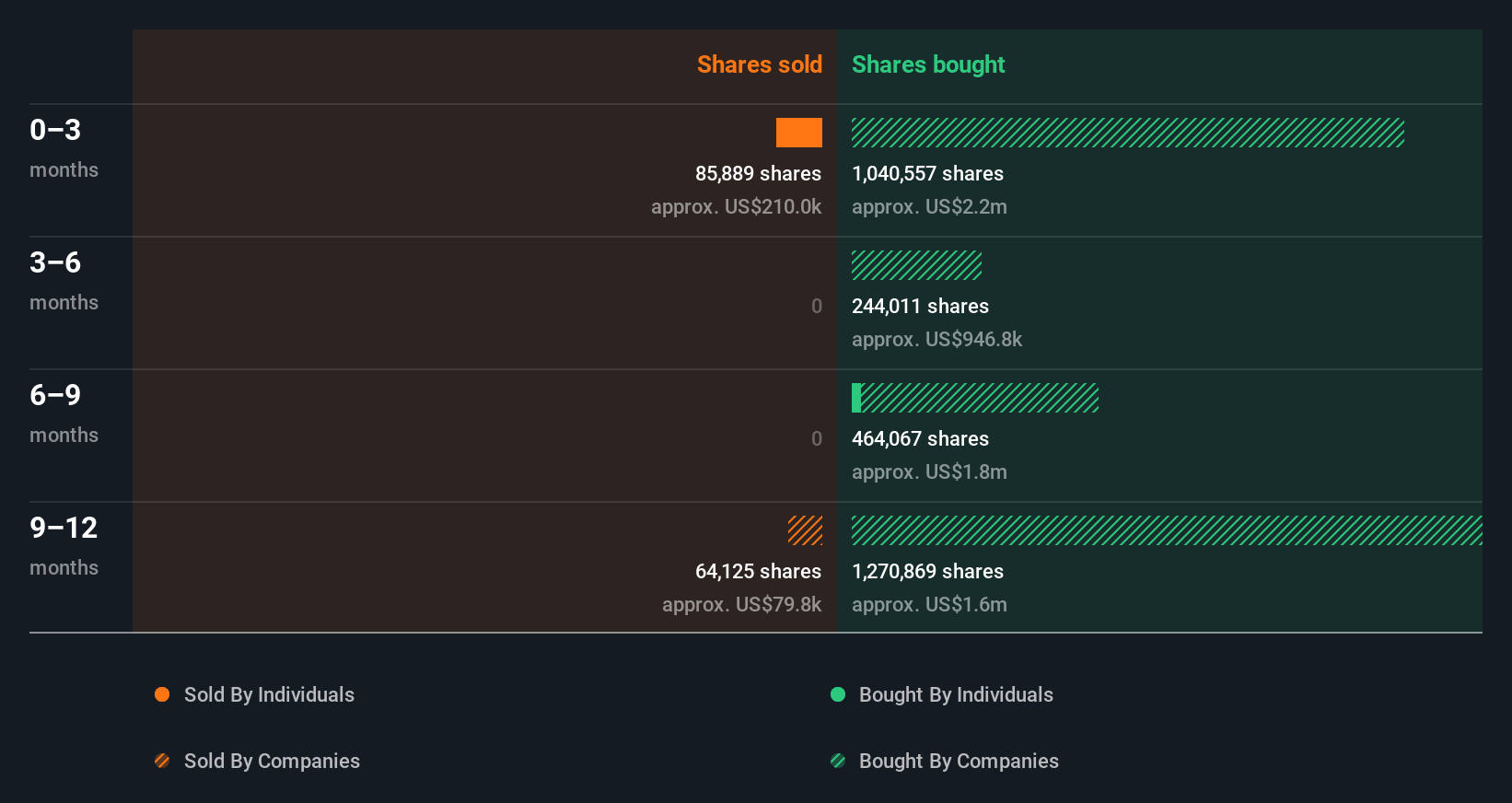This screenshot has width=1512, height=803.
Task: Click the approx. US$79.8k amount
Action: click(741, 605)
